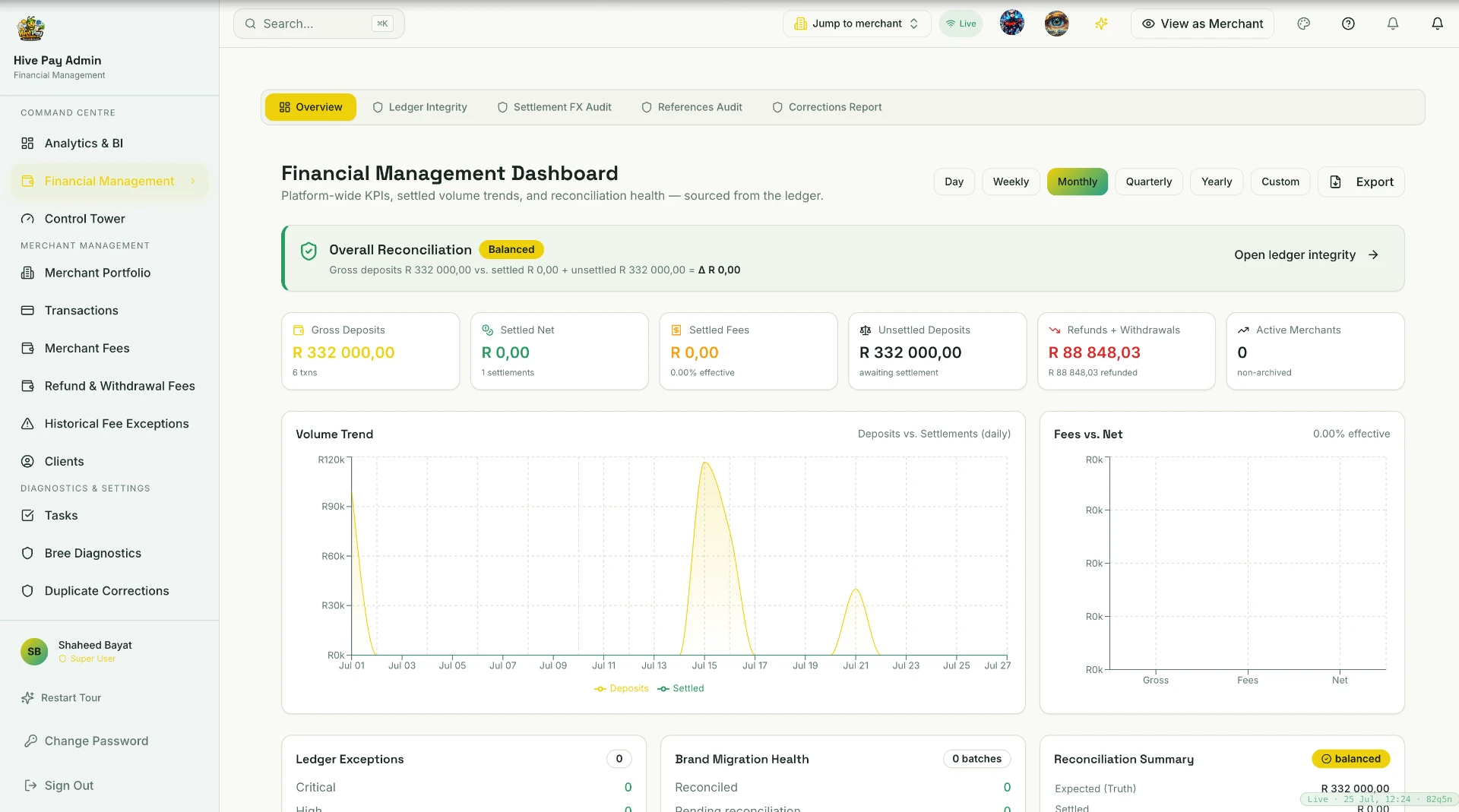
Task: Click the Hive Pay logo
Action: (31, 29)
